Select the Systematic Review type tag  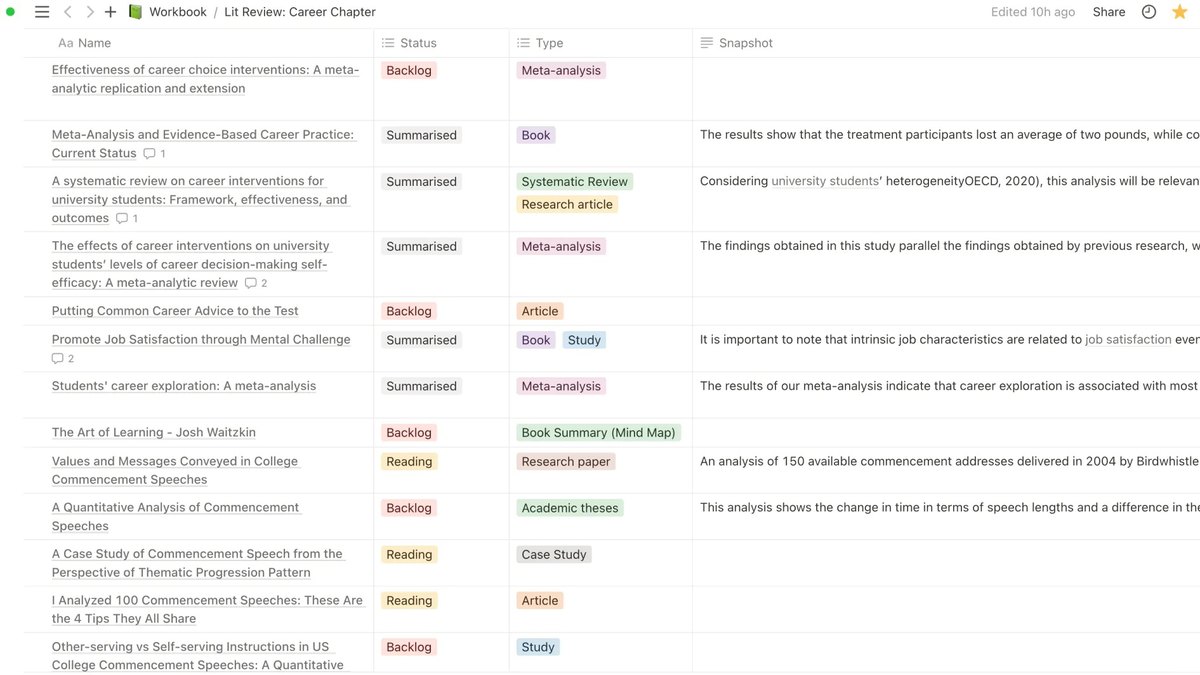click(575, 182)
